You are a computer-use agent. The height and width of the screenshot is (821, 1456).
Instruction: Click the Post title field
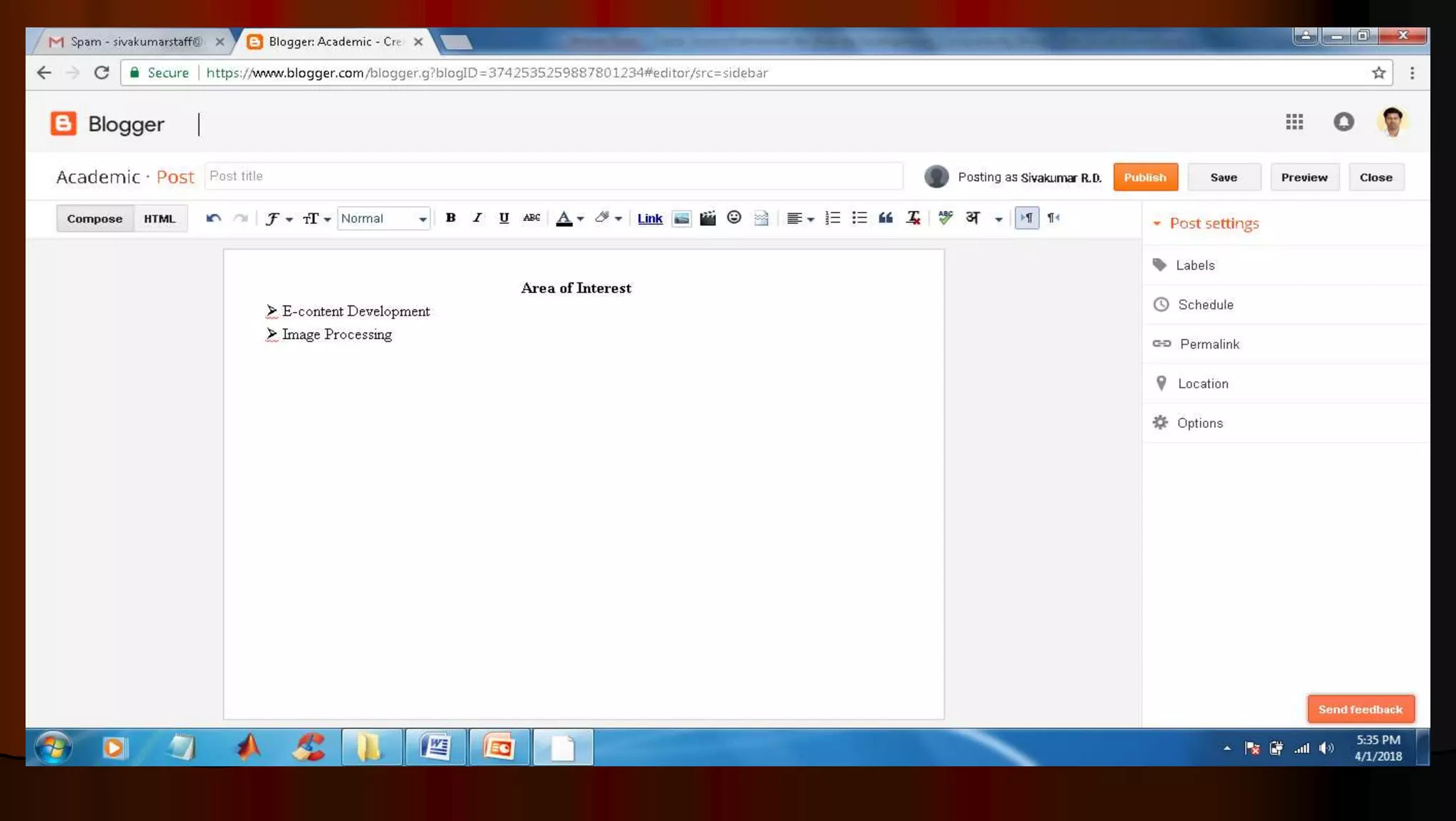click(553, 176)
